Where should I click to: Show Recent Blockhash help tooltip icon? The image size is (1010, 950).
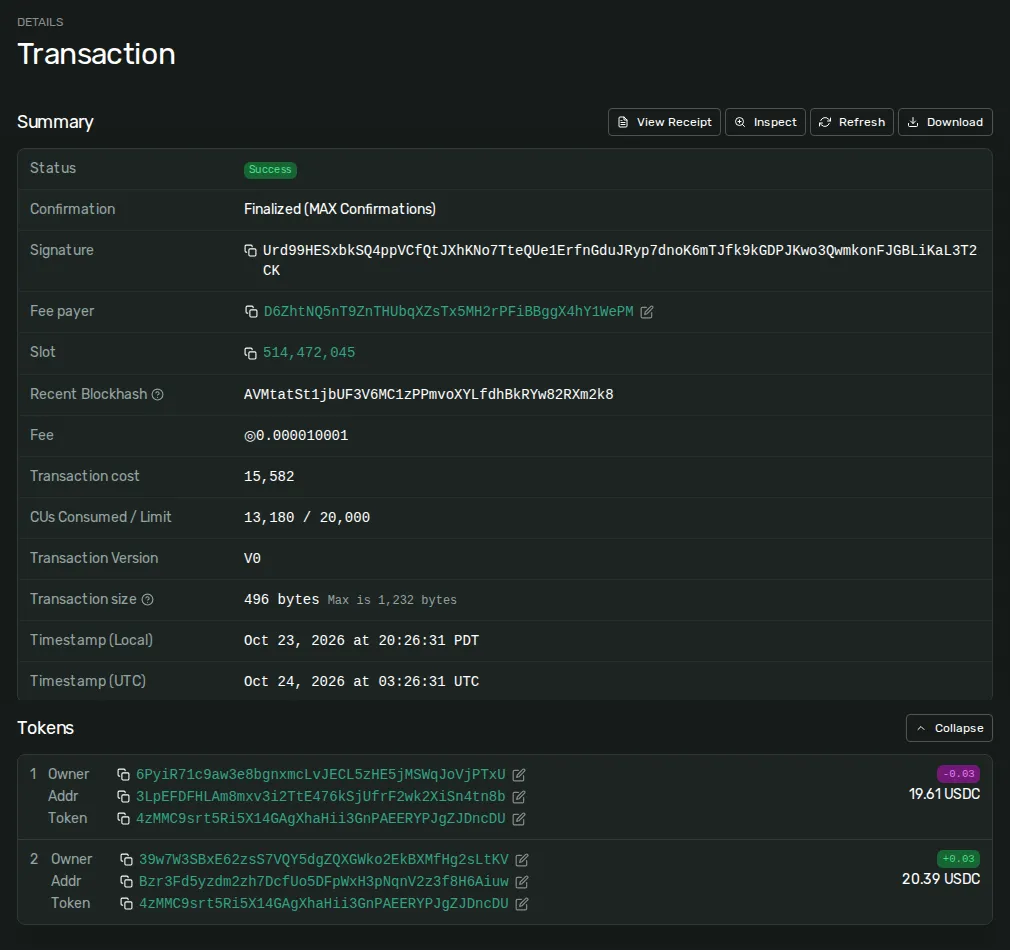pos(157,394)
